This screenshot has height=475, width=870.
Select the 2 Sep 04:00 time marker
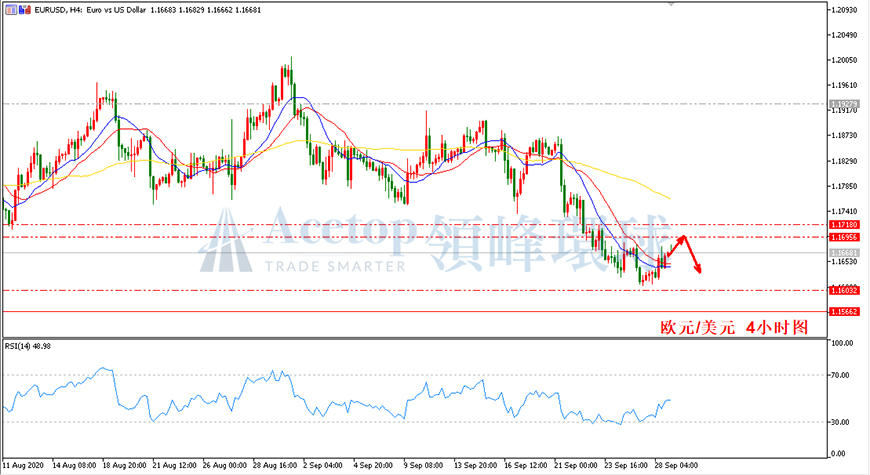(x=323, y=465)
